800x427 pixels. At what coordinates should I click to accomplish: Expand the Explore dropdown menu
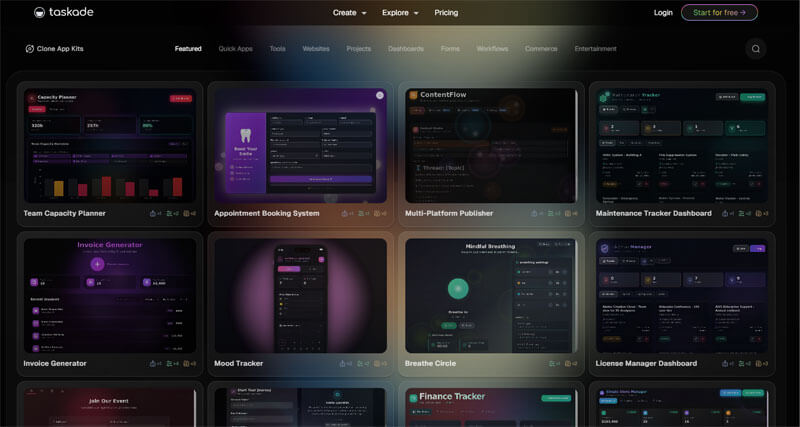click(400, 13)
